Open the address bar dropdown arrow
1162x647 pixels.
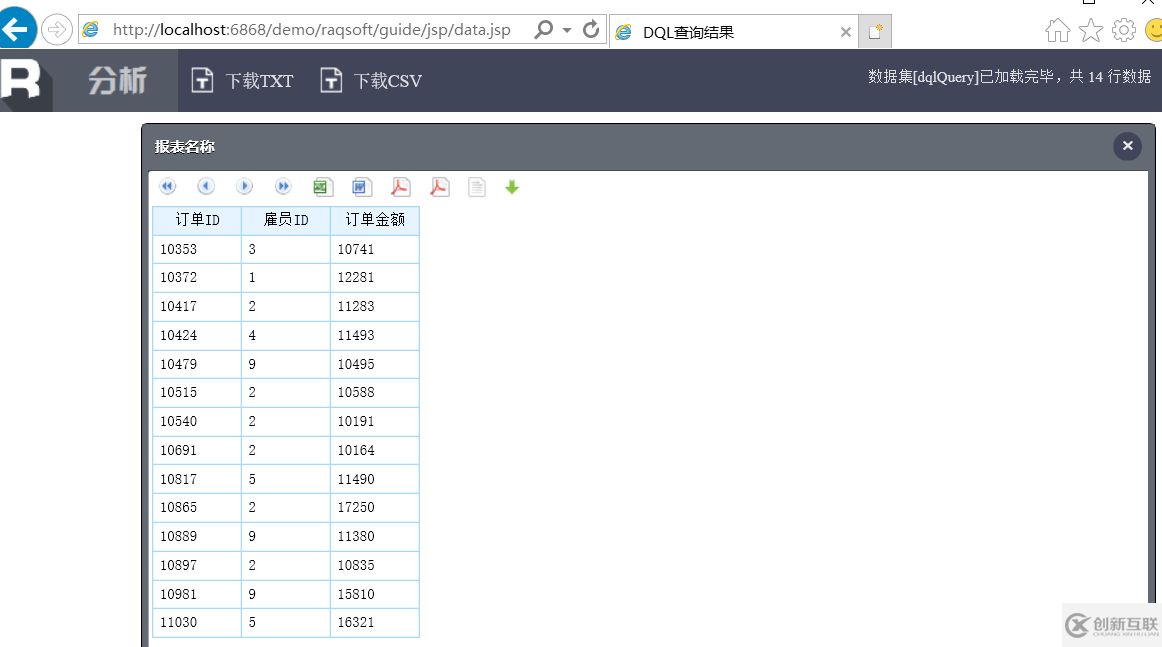coord(567,30)
